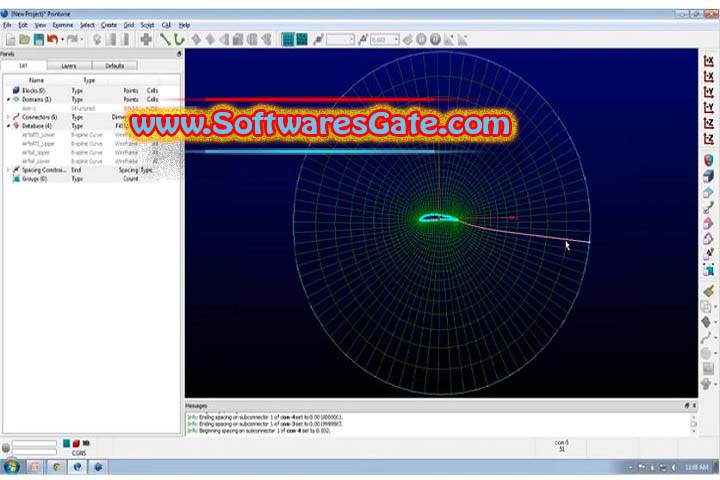This screenshot has width=720, height=480.
Task: Click the light blue domain icon in side toolbar
Action: (709, 192)
